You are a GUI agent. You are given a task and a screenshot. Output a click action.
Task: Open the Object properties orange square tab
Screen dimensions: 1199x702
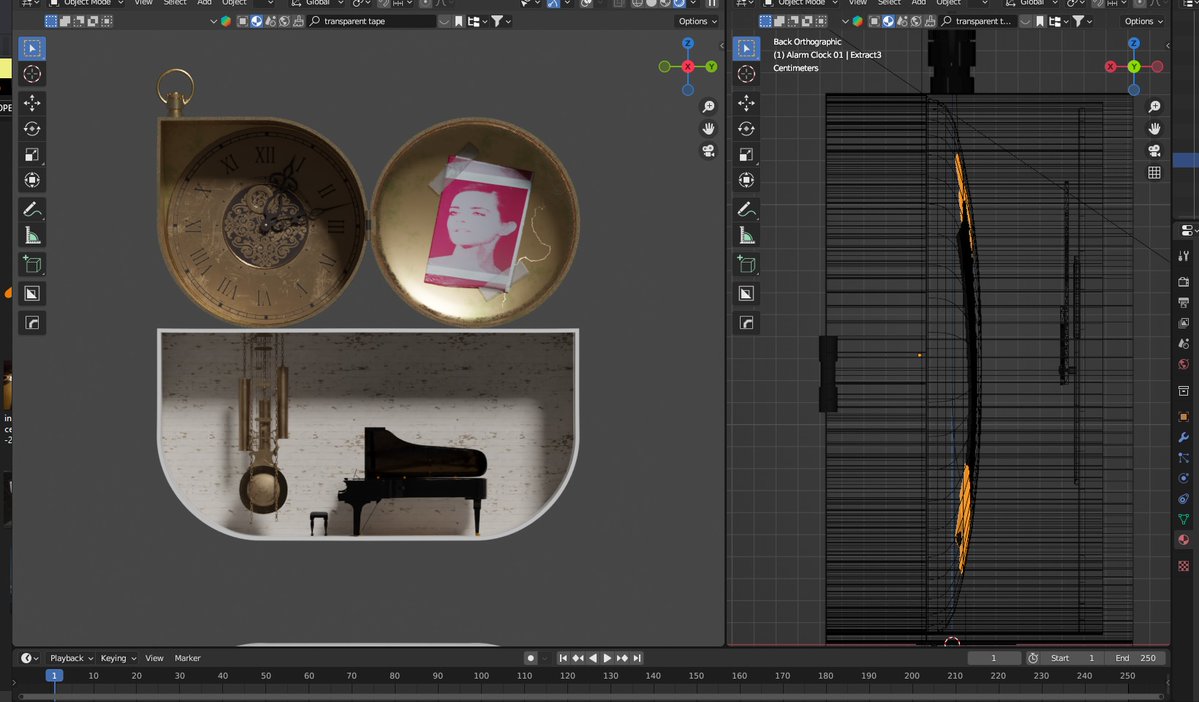tap(1184, 417)
